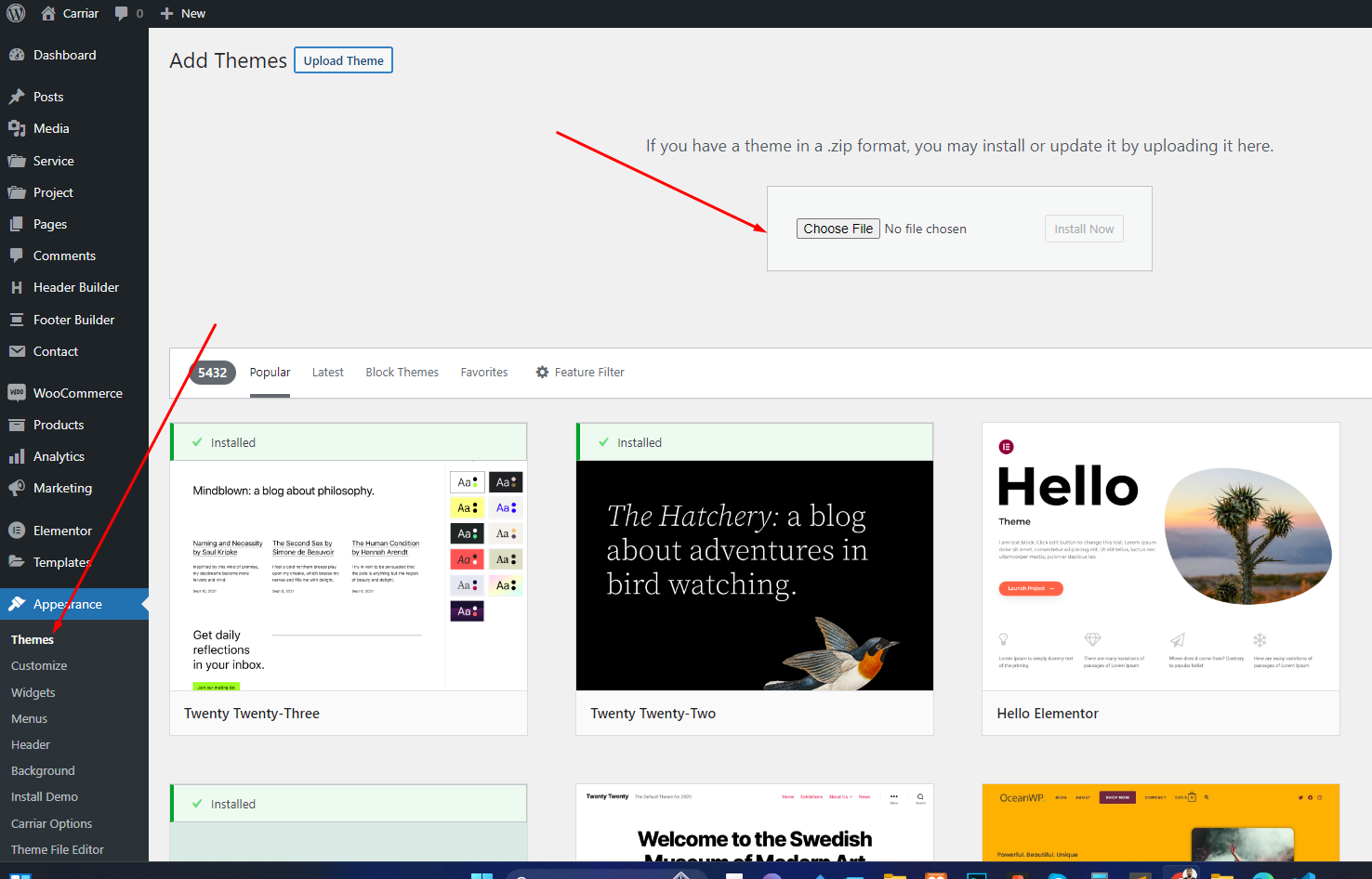Click the Choose File button
Screen dimensions: 1372x879
pos(838,229)
